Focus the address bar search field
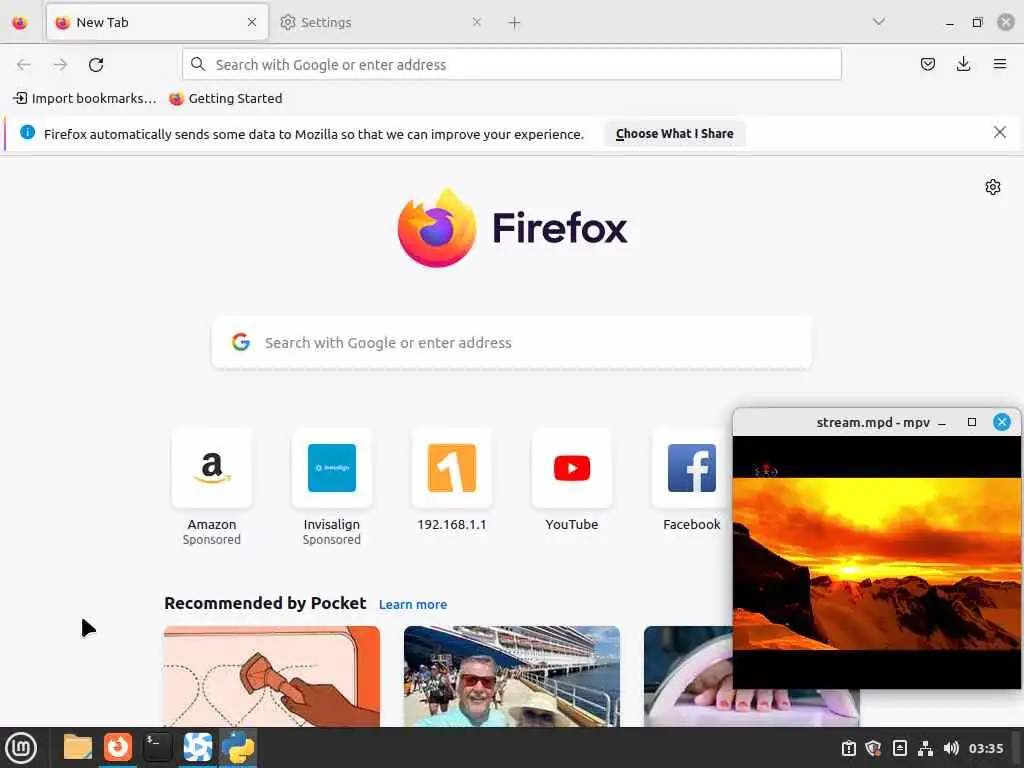The image size is (1024, 768). [x=512, y=65]
